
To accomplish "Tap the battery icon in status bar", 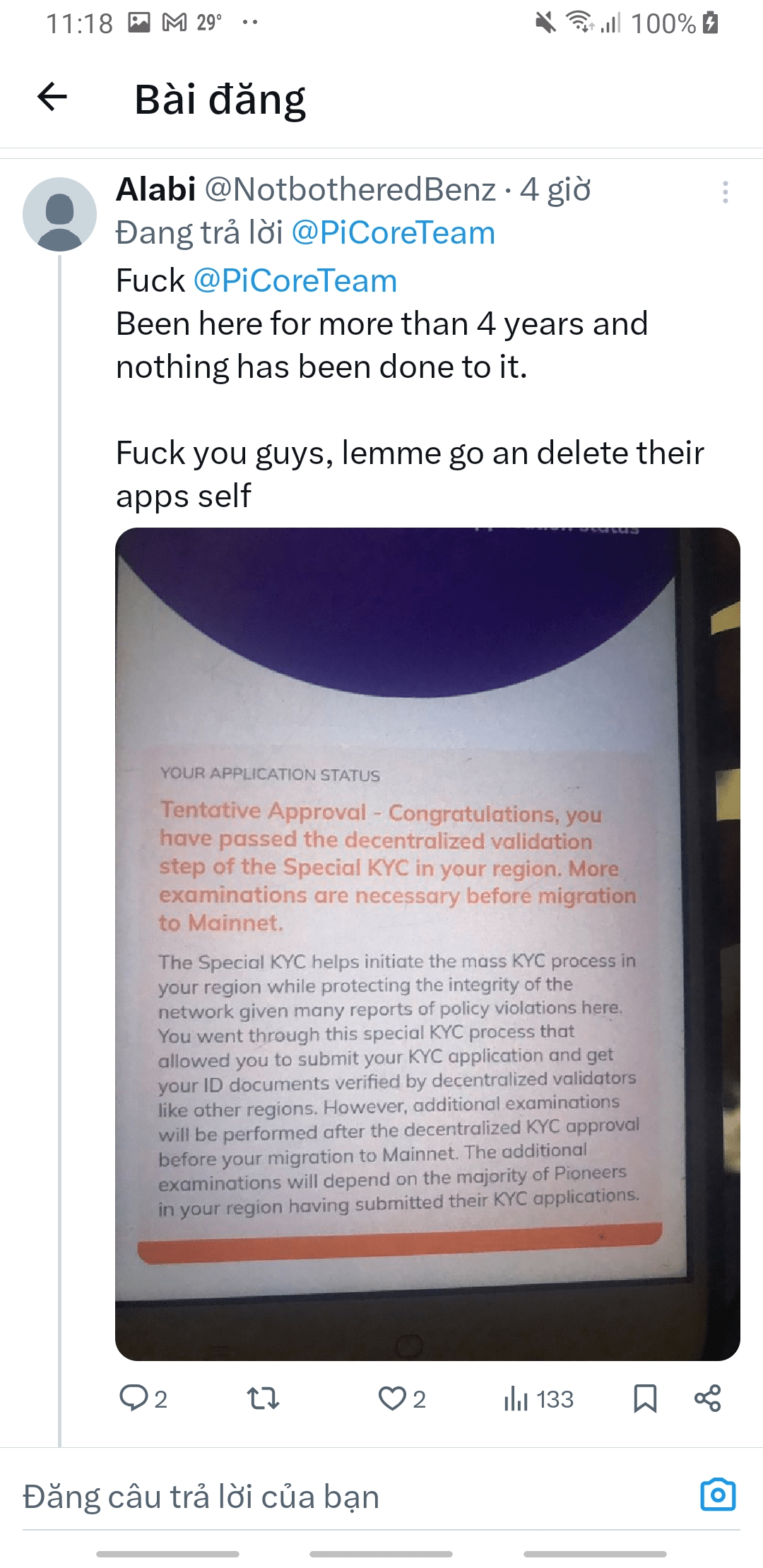I will [711, 23].
